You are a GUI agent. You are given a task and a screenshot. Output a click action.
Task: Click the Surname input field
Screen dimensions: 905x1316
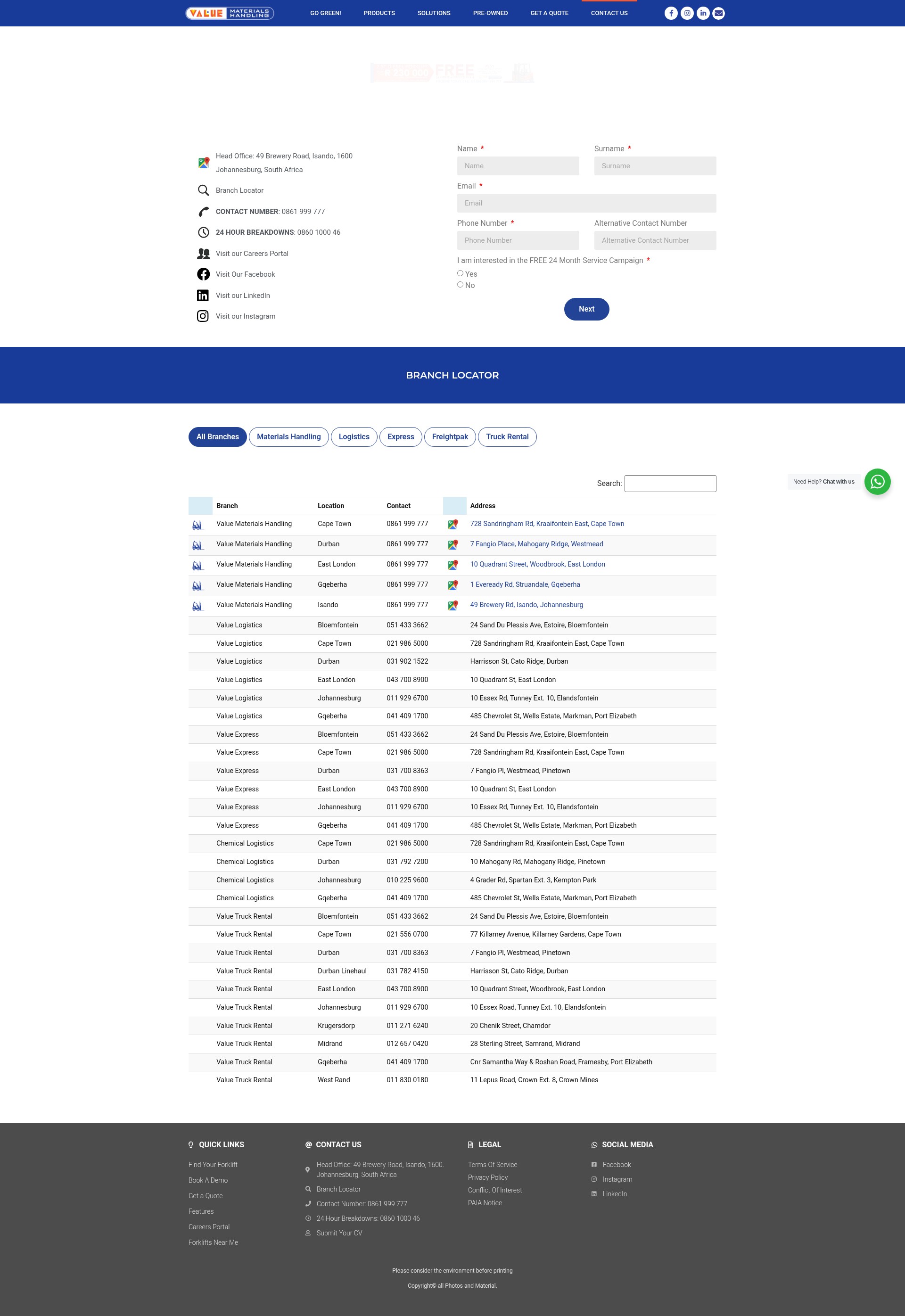(x=655, y=166)
